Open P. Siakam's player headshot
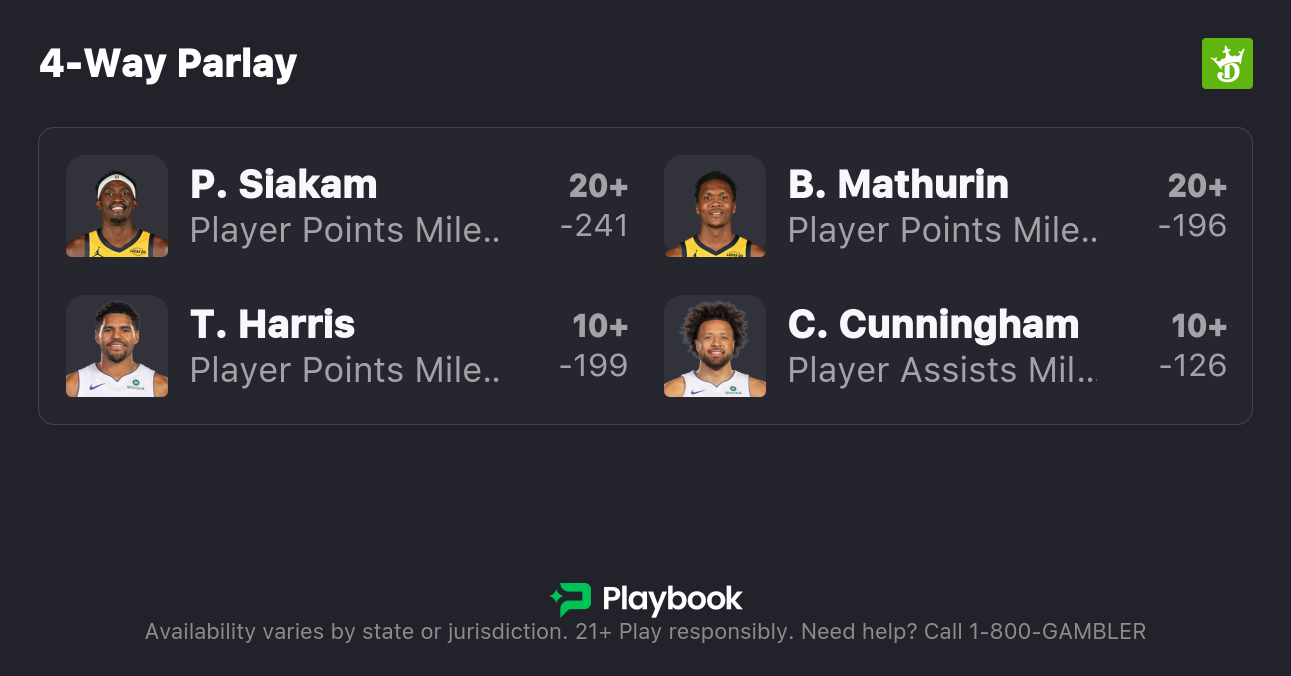Viewport: 1291px width, 676px height. [117, 206]
